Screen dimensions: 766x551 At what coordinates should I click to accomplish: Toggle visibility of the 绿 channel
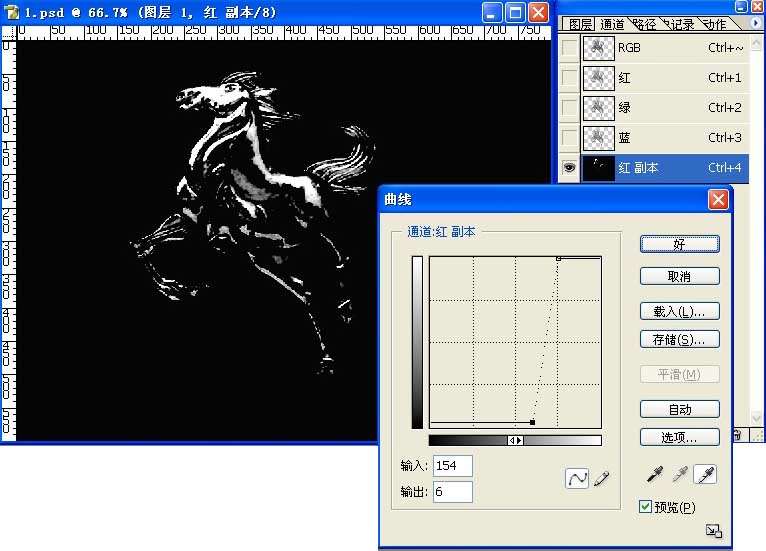point(570,108)
